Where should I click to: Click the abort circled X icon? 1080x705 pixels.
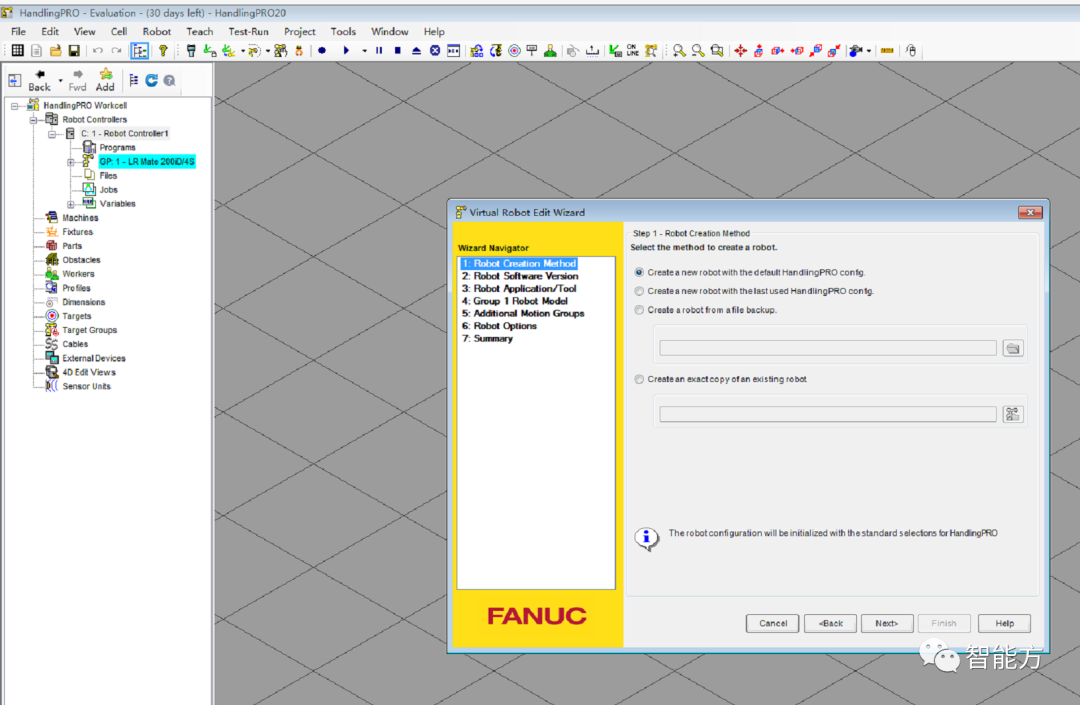(x=435, y=50)
